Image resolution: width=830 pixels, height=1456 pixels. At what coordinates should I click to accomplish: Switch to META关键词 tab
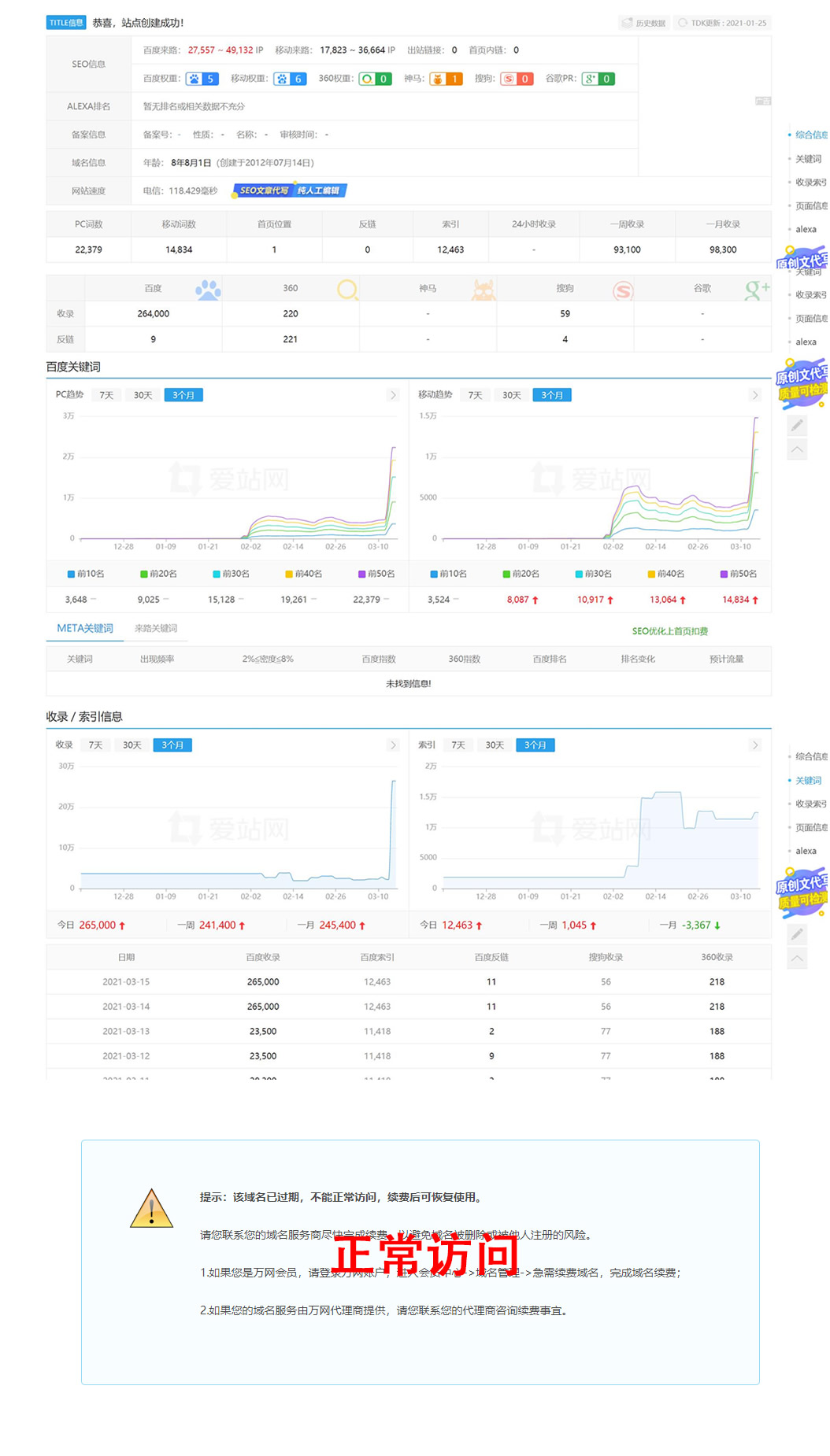point(85,628)
